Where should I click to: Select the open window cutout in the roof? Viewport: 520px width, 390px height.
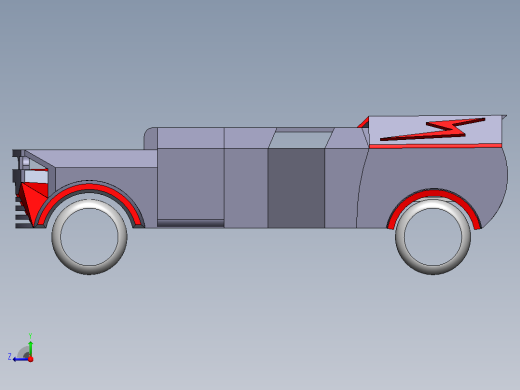(300, 140)
